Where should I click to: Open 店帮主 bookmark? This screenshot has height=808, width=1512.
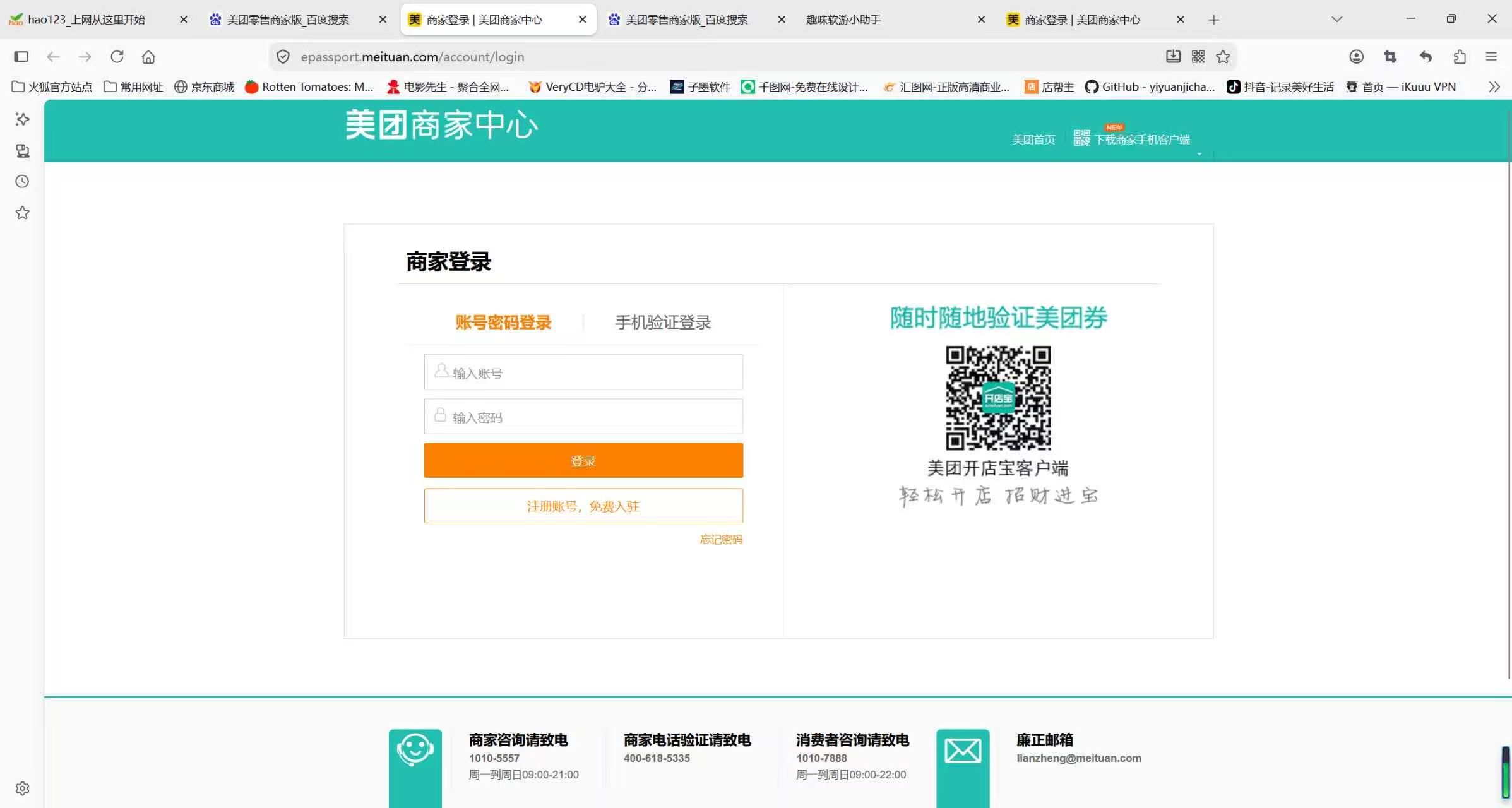coord(1049,87)
